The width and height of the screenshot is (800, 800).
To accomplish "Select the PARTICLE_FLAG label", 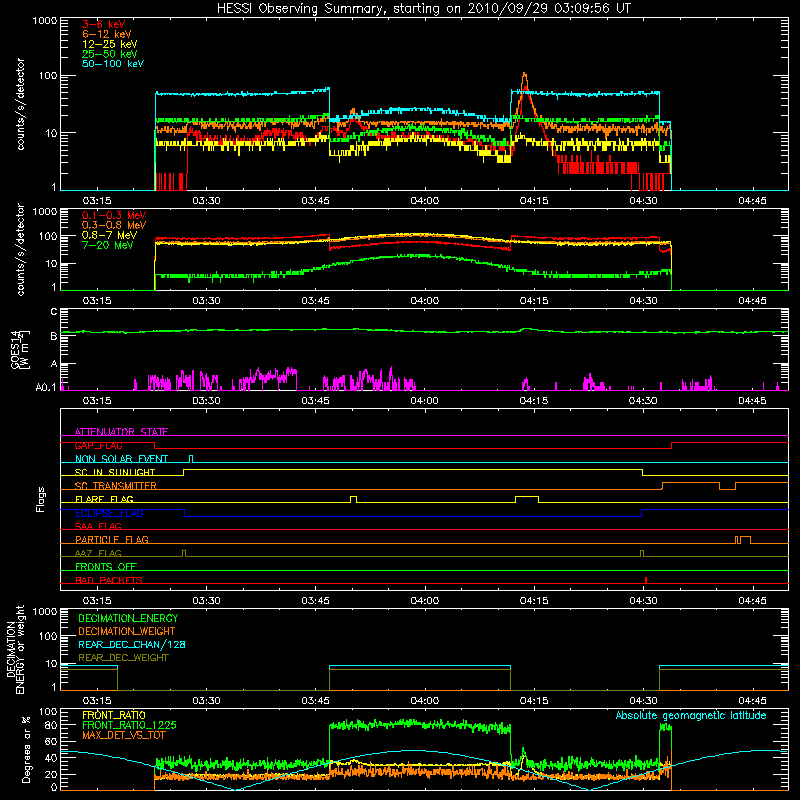I will pyautogui.click(x=112, y=539).
